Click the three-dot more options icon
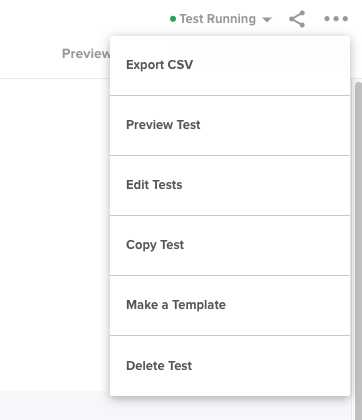The width and height of the screenshot is (362, 420). coord(336,19)
